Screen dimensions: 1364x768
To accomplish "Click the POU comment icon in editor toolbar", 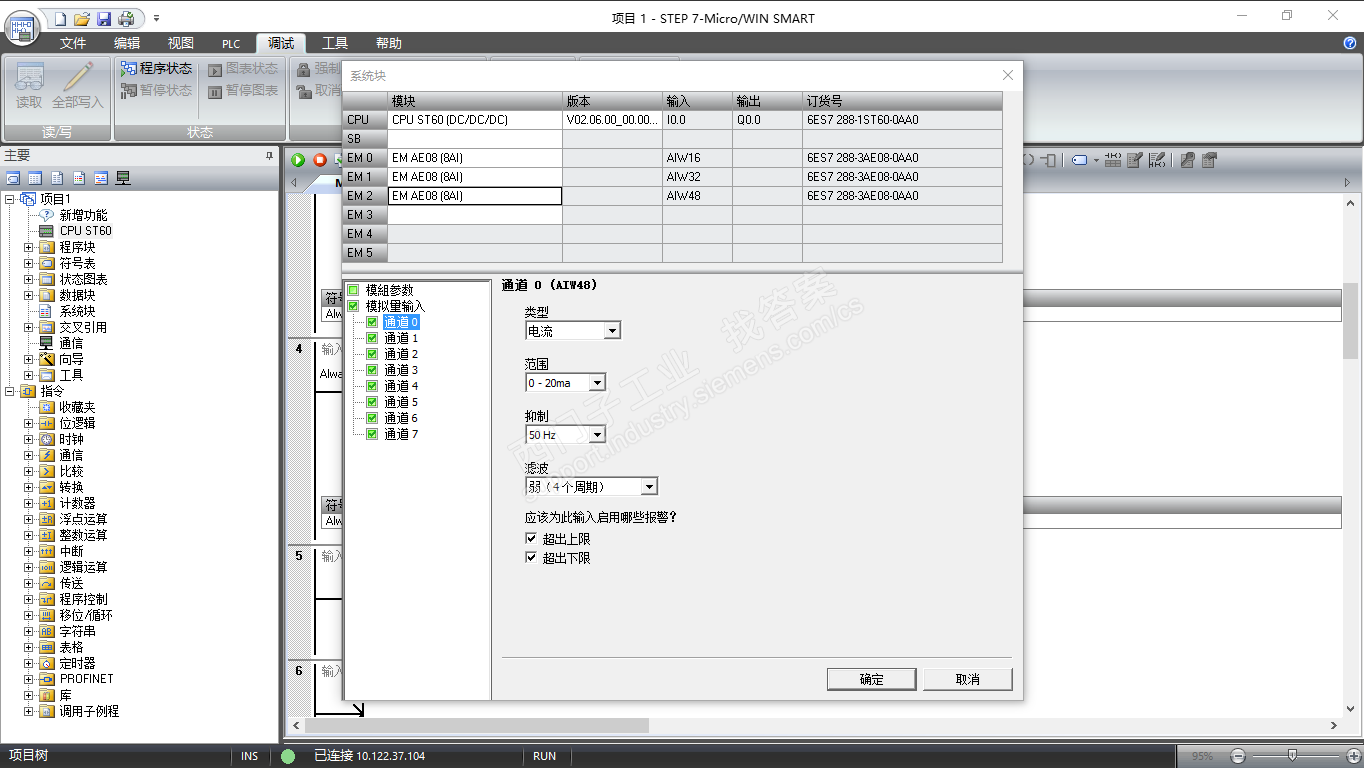I will (x=1134, y=160).
